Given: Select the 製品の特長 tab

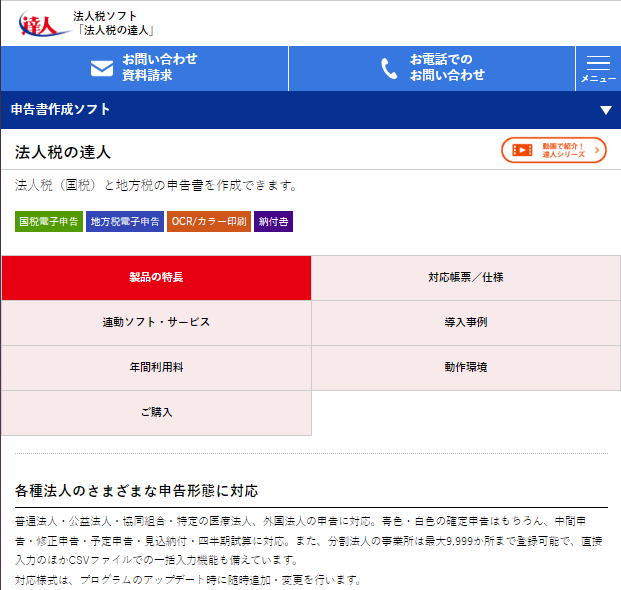Looking at the screenshot, I should point(156,278).
